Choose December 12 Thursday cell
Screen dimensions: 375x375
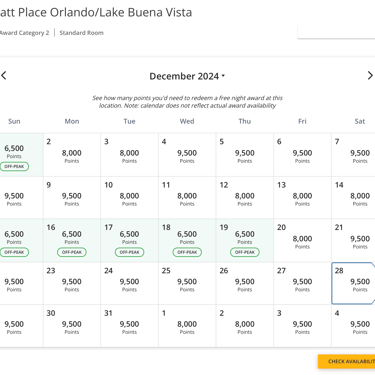pos(245,198)
